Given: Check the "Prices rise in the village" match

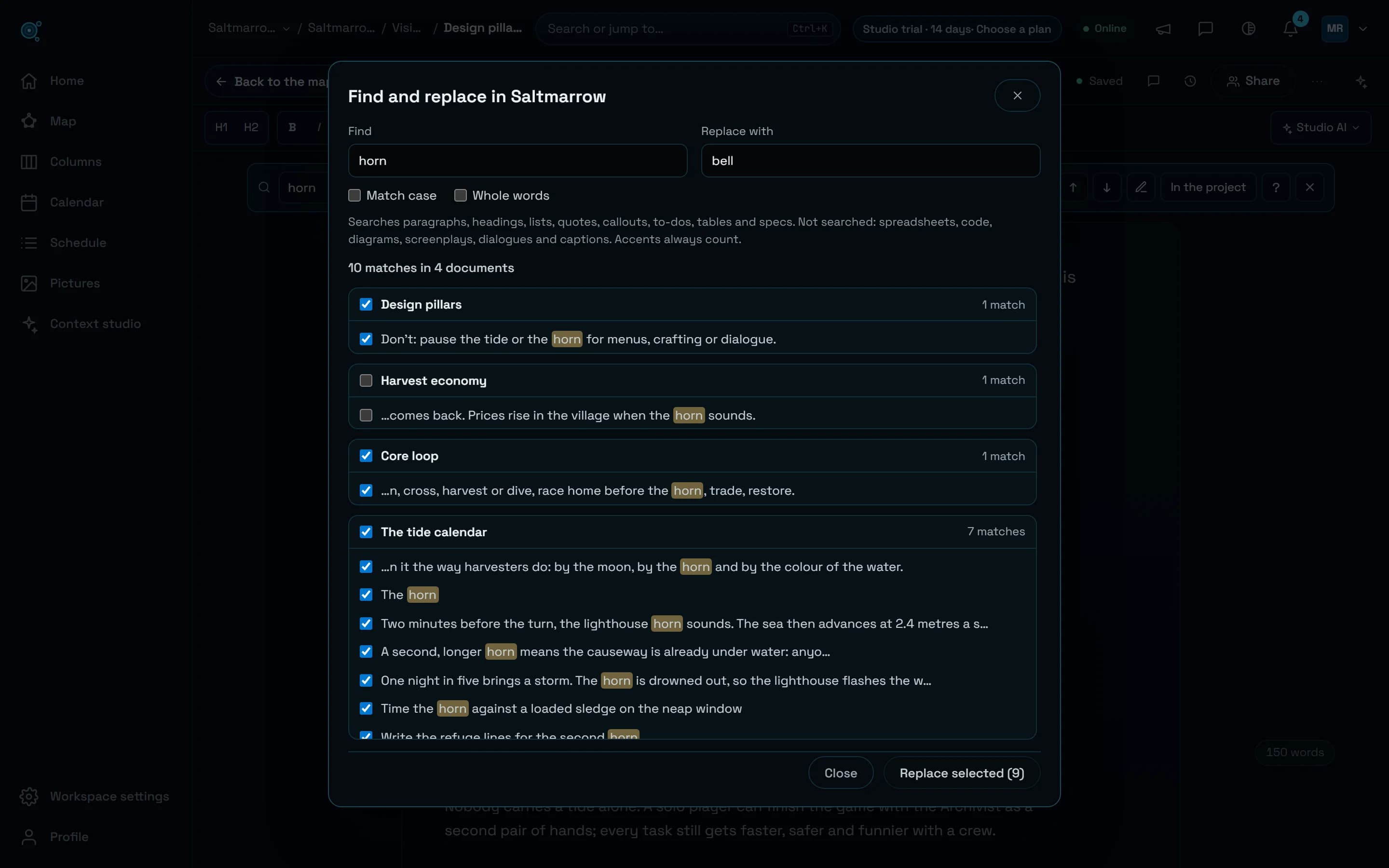Looking at the screenshot, I should pyautogui.click(x=366, y=415).
